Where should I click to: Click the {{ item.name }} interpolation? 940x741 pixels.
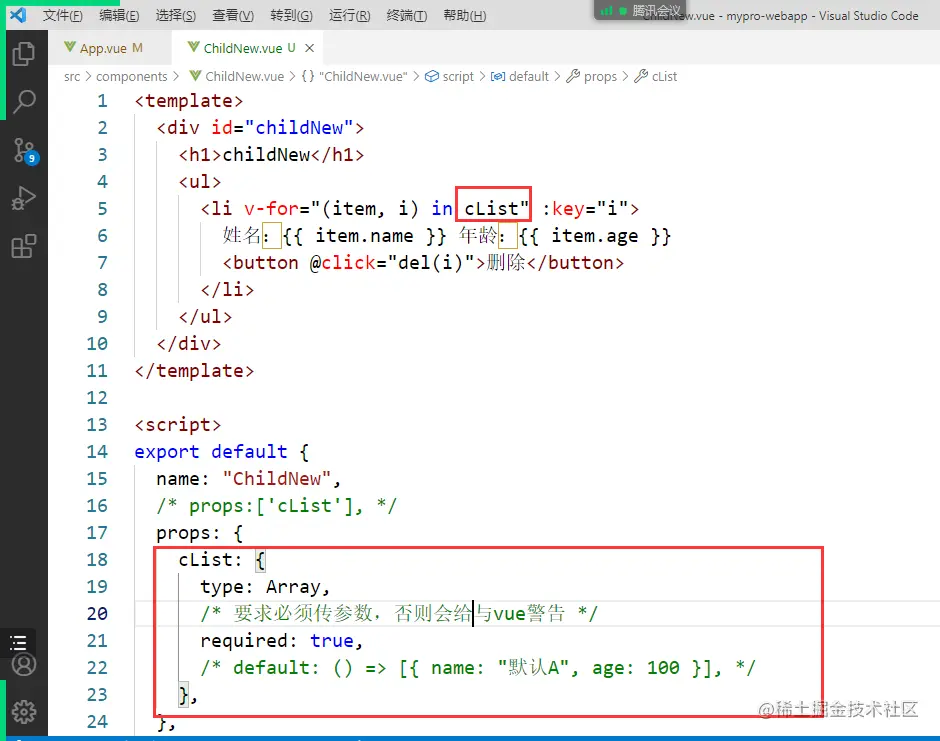364,236
